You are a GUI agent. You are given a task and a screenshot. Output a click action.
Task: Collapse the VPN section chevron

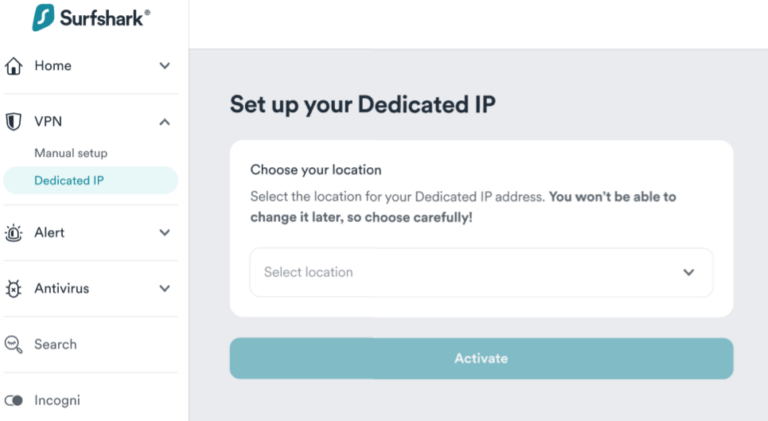click(x=165, y=122)
